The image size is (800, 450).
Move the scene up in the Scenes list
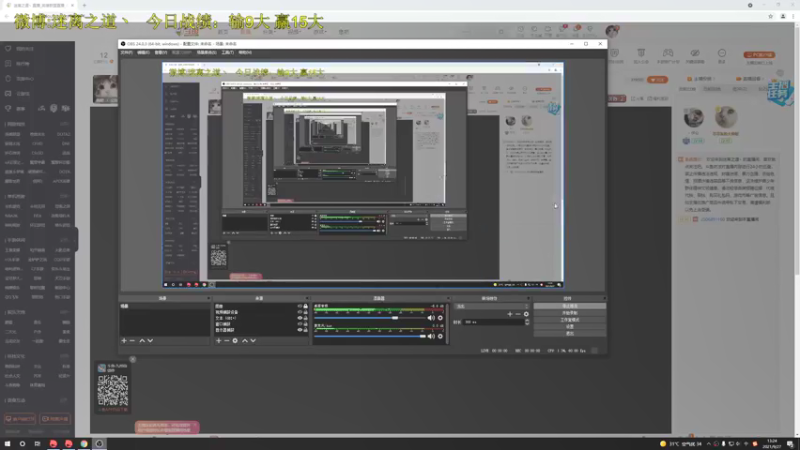coord(142,341)
